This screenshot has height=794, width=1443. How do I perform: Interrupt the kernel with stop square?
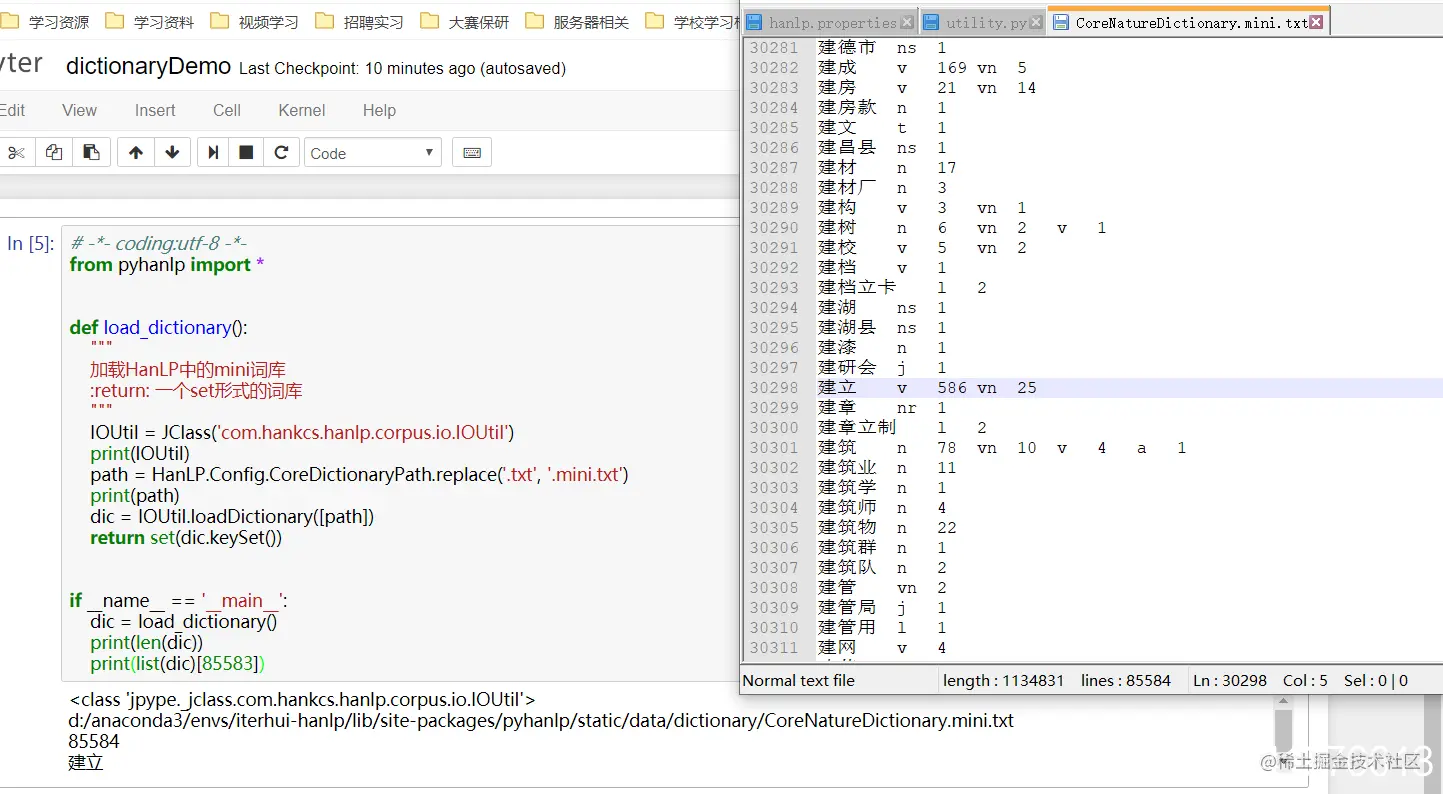pyautogui.click(x=246, y=152)
